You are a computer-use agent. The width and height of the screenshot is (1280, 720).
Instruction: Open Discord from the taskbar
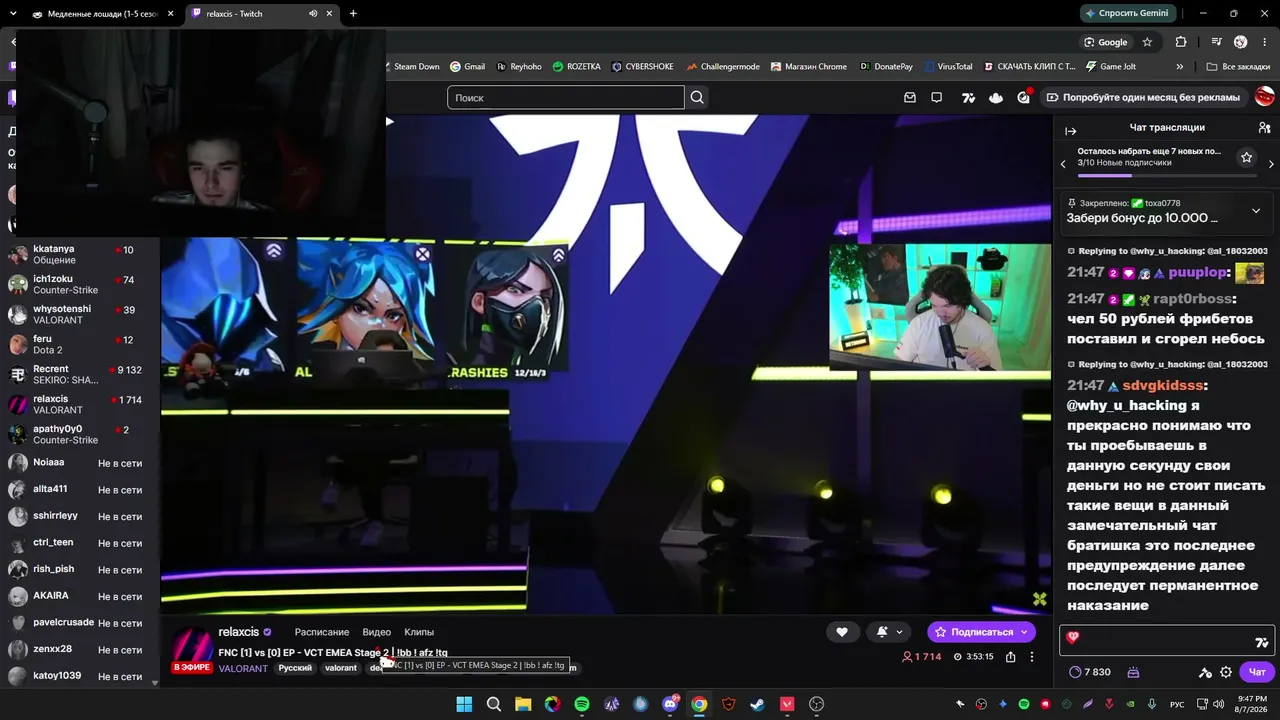[x=670, y=704]
